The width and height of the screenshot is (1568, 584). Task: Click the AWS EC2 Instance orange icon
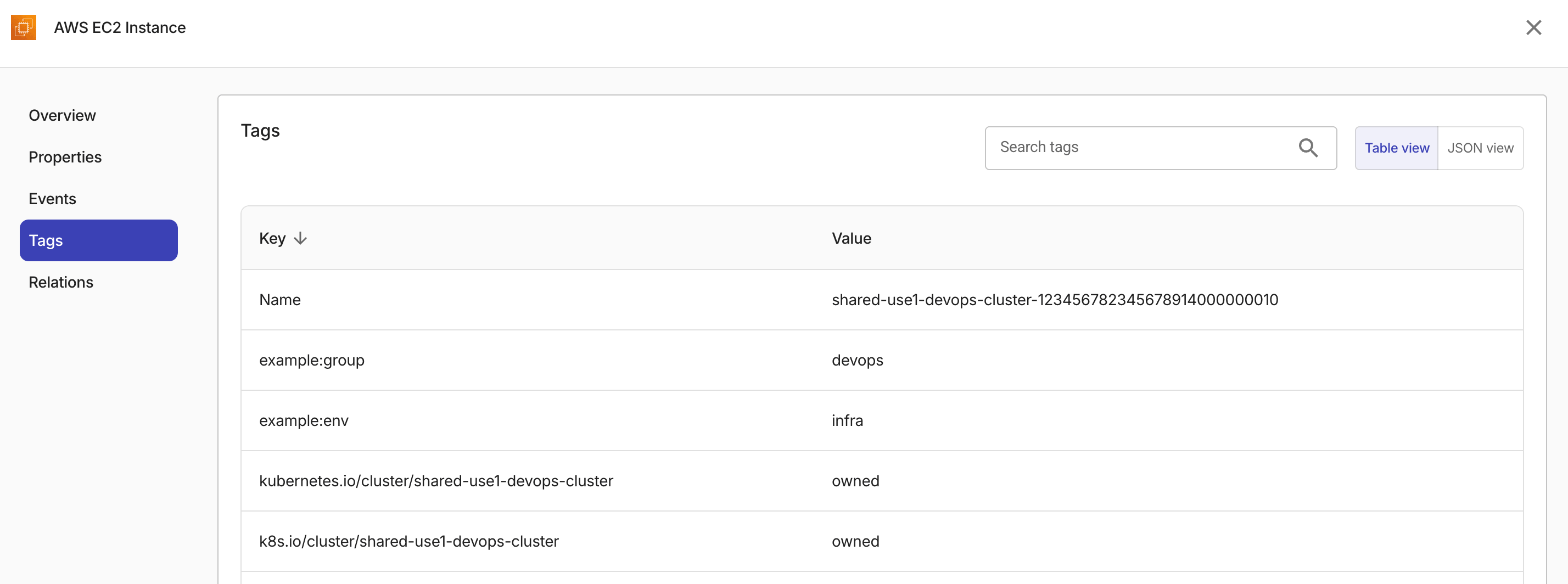pyautogui.click(x=23, y=27)
